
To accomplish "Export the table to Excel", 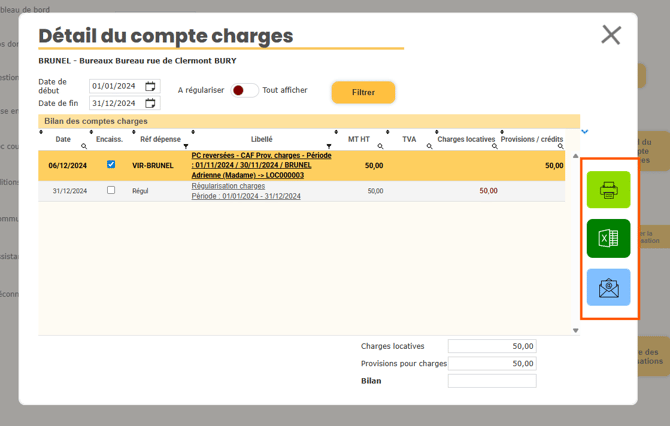I will click(608, 238).
